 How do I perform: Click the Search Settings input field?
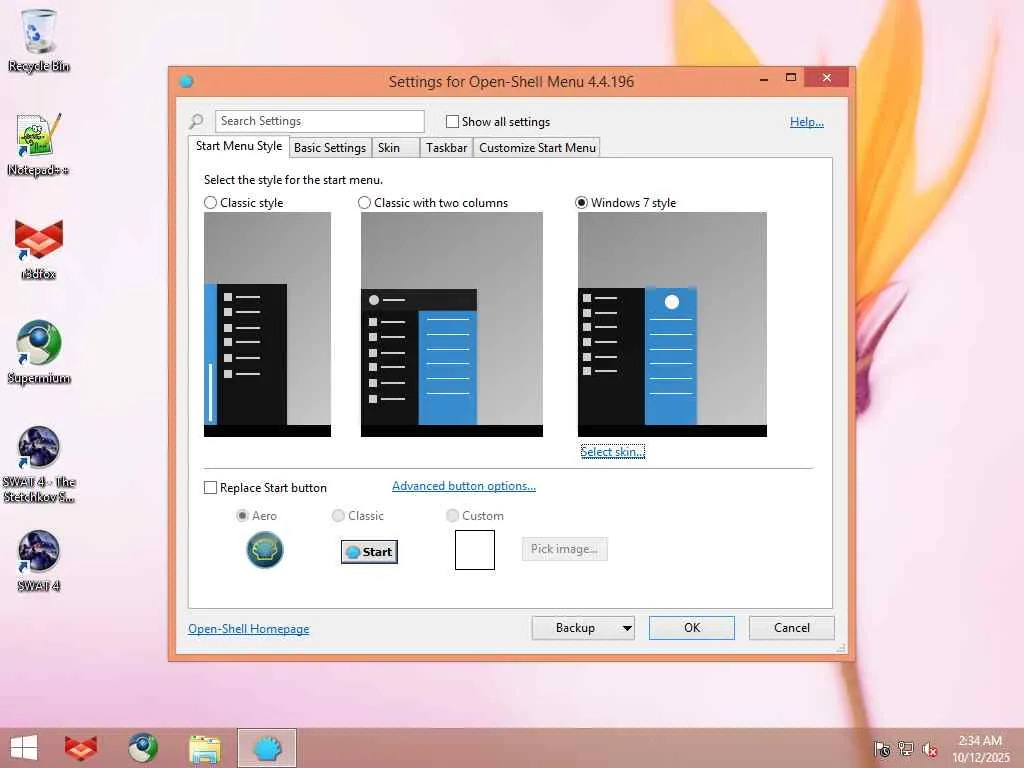319,121
